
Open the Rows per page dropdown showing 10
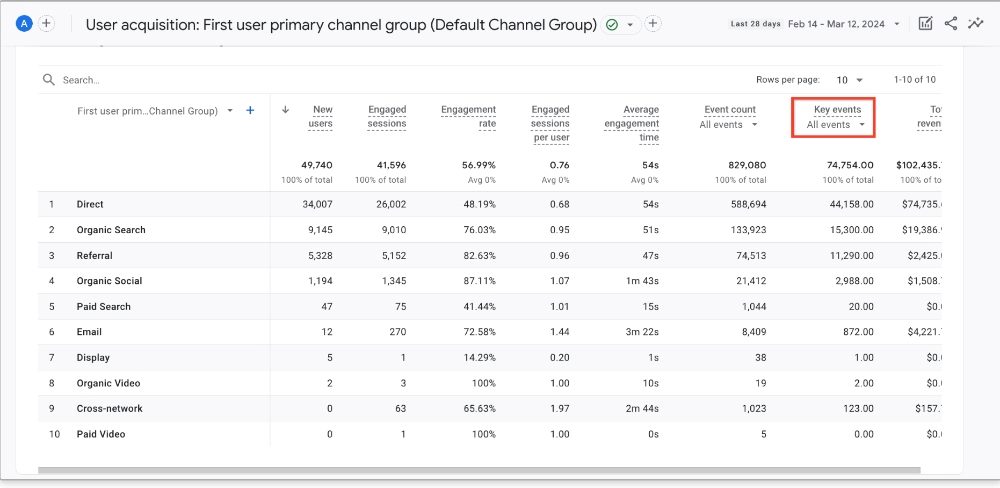[x=849, y=80]
